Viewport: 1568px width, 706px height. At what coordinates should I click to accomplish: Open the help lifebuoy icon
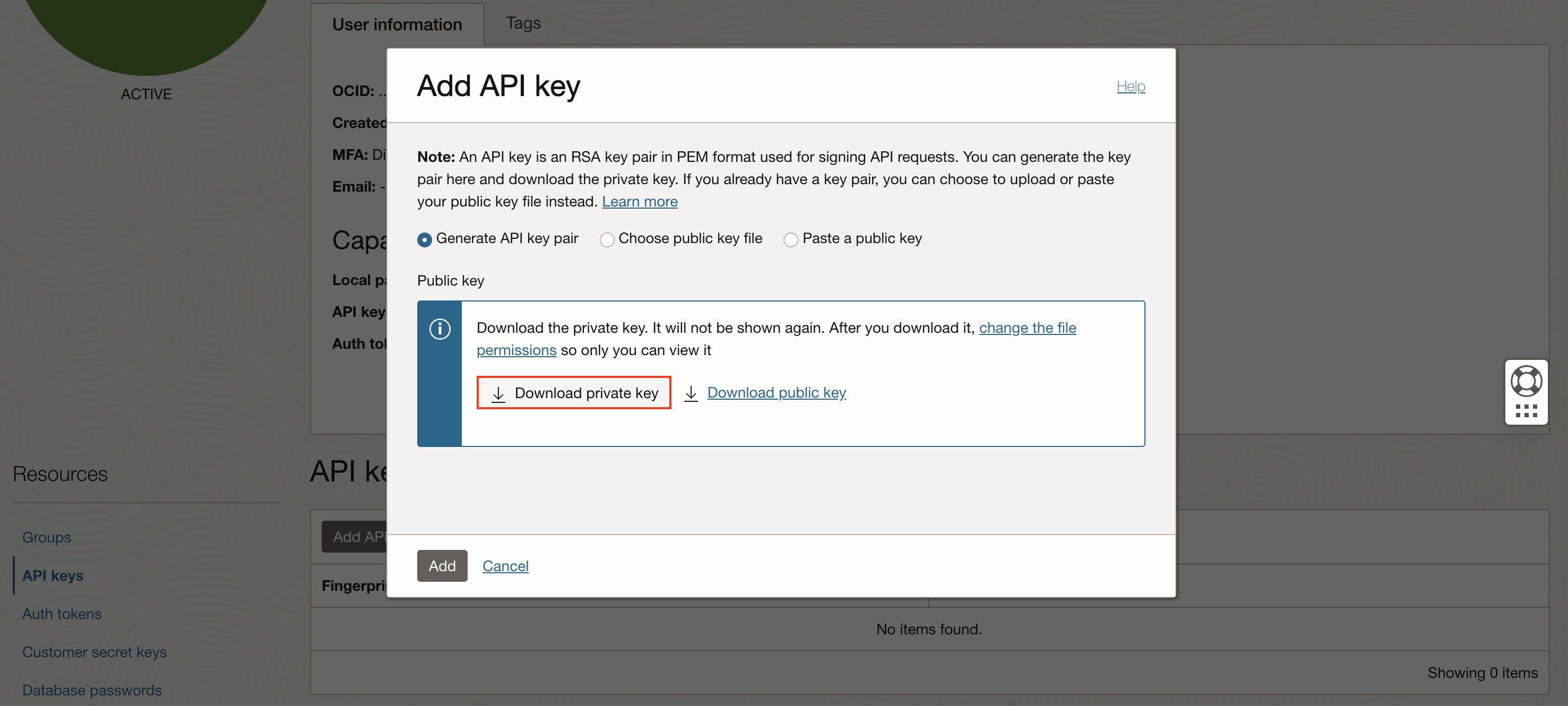click(x=1526, y=381)
